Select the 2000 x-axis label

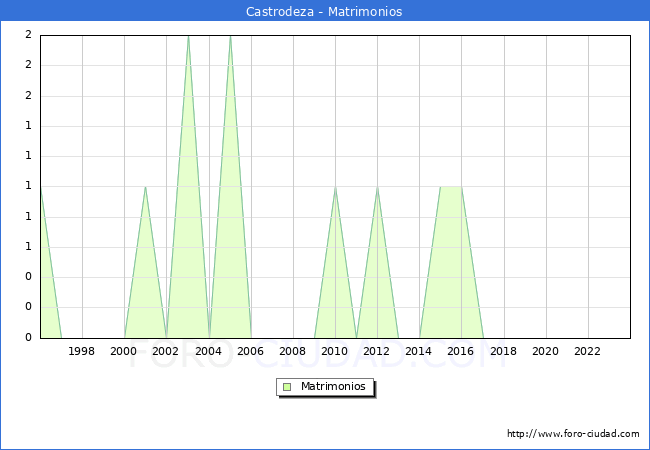124,352
